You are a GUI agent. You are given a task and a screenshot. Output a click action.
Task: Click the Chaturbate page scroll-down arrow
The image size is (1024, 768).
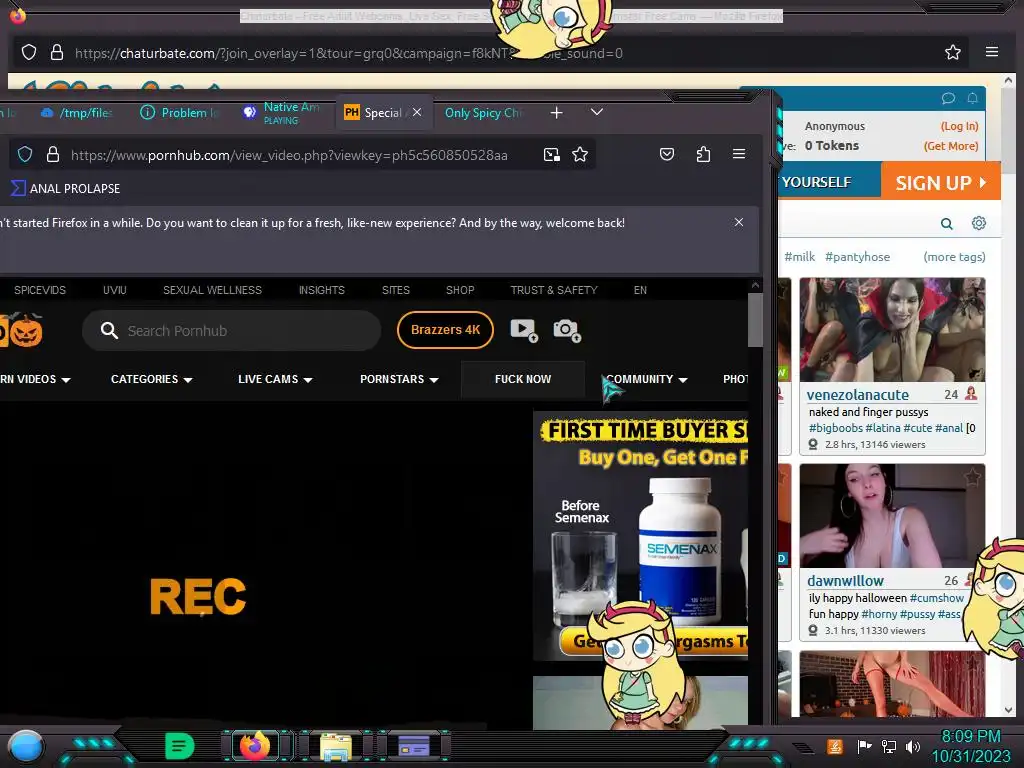[1008, 710]
